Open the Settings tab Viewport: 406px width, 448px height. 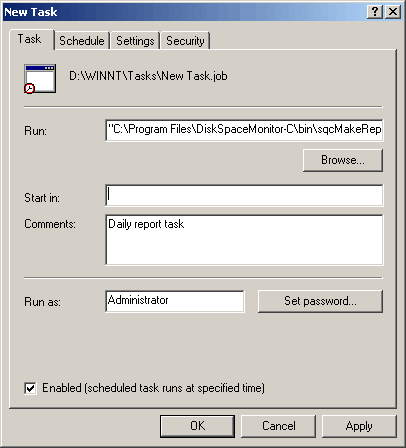click(x=135, y=41)
